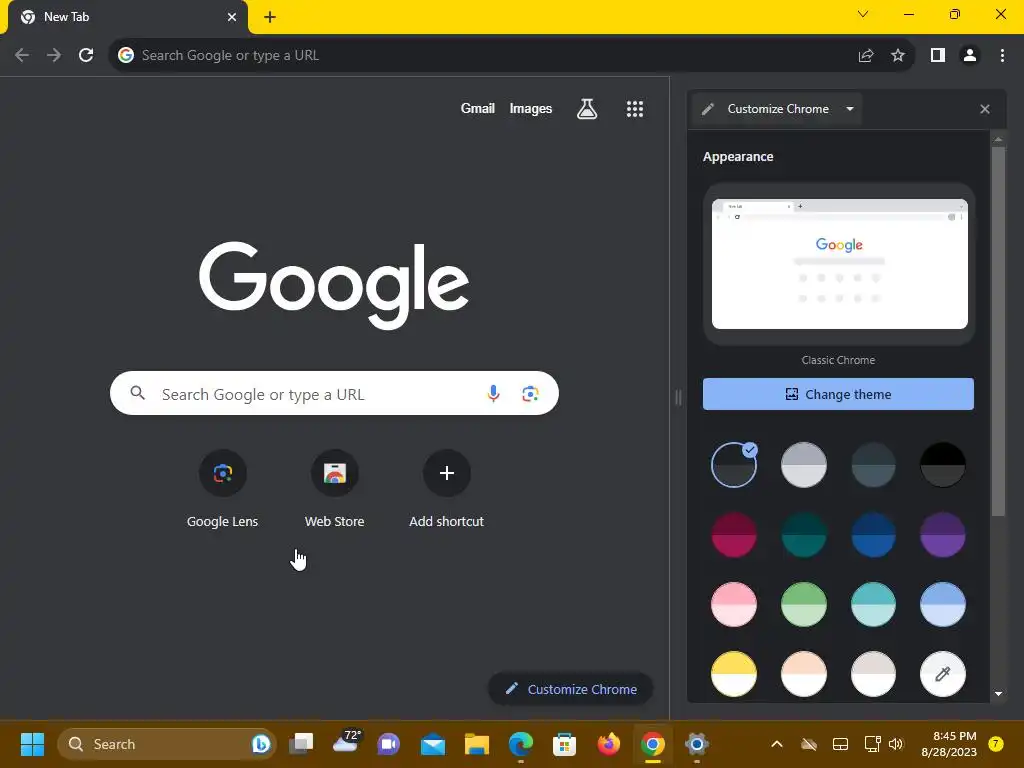The height and width of the screenshot is (768, 1024).
Task: Choose the light grey color swatch
Action: coord(803,465)
